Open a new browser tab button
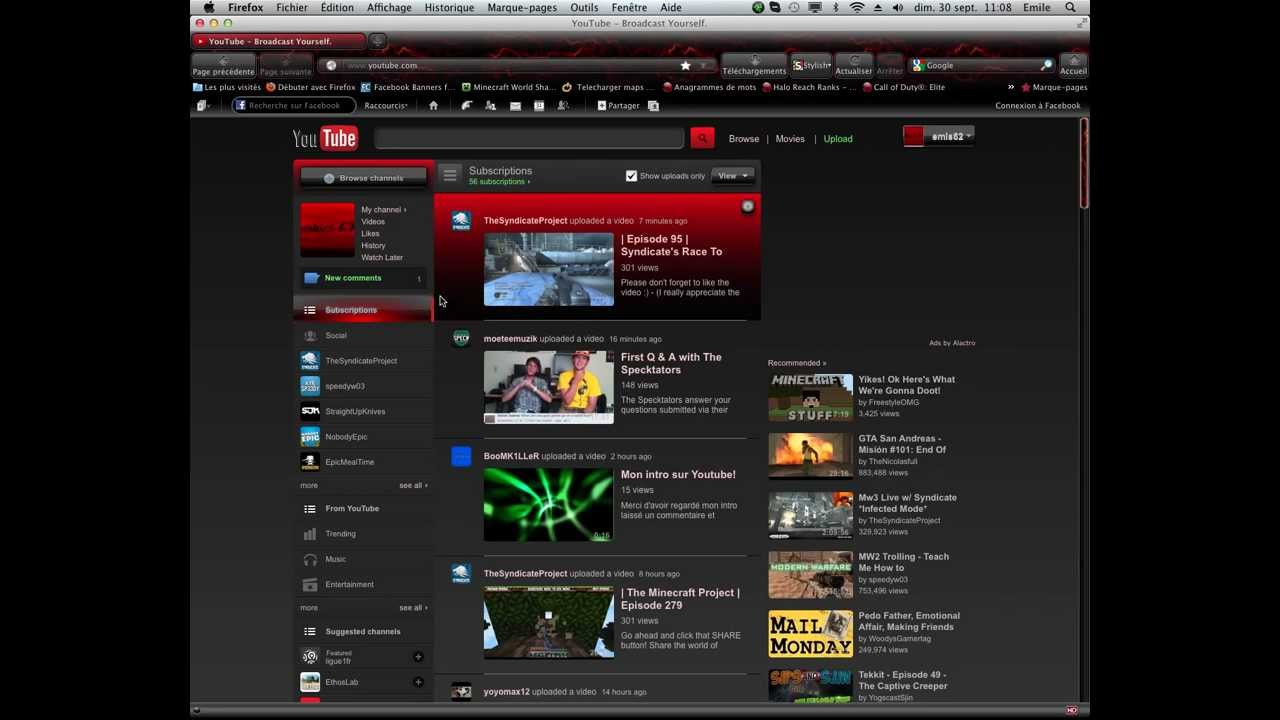The image size is (1280, 720). pyautogui.click(x=378, y=41)
